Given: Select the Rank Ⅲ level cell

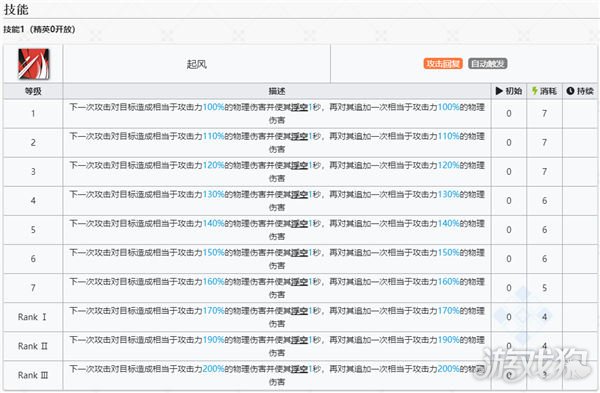Looking at the screenshot, I should point(33,375).
